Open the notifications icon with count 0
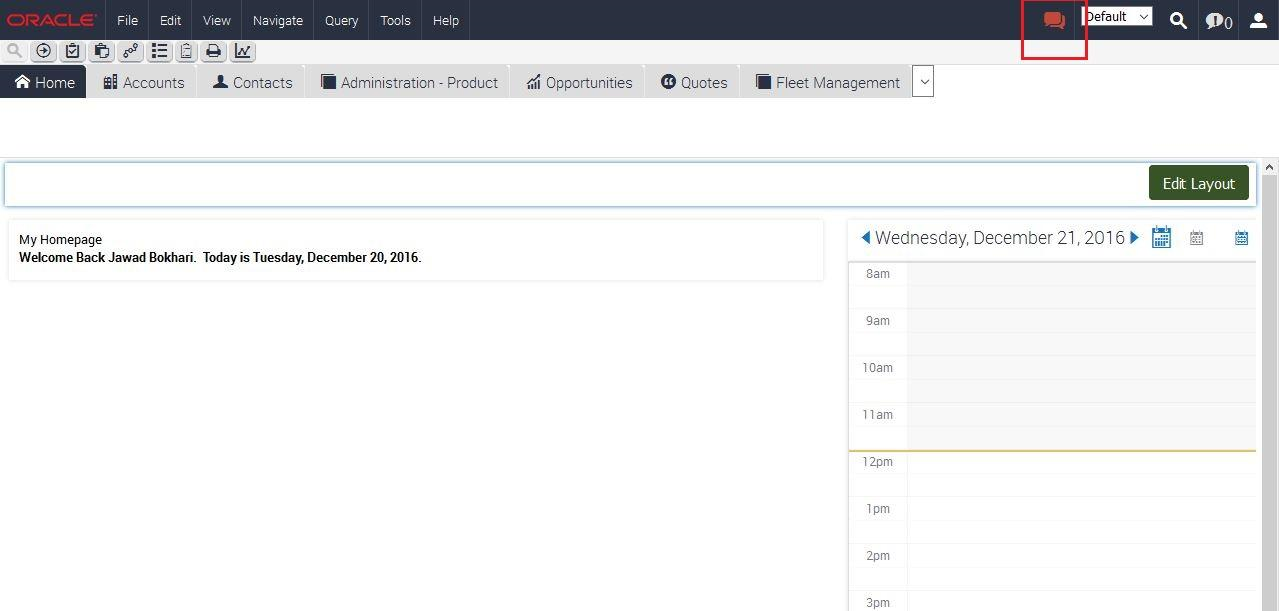 1217,21
